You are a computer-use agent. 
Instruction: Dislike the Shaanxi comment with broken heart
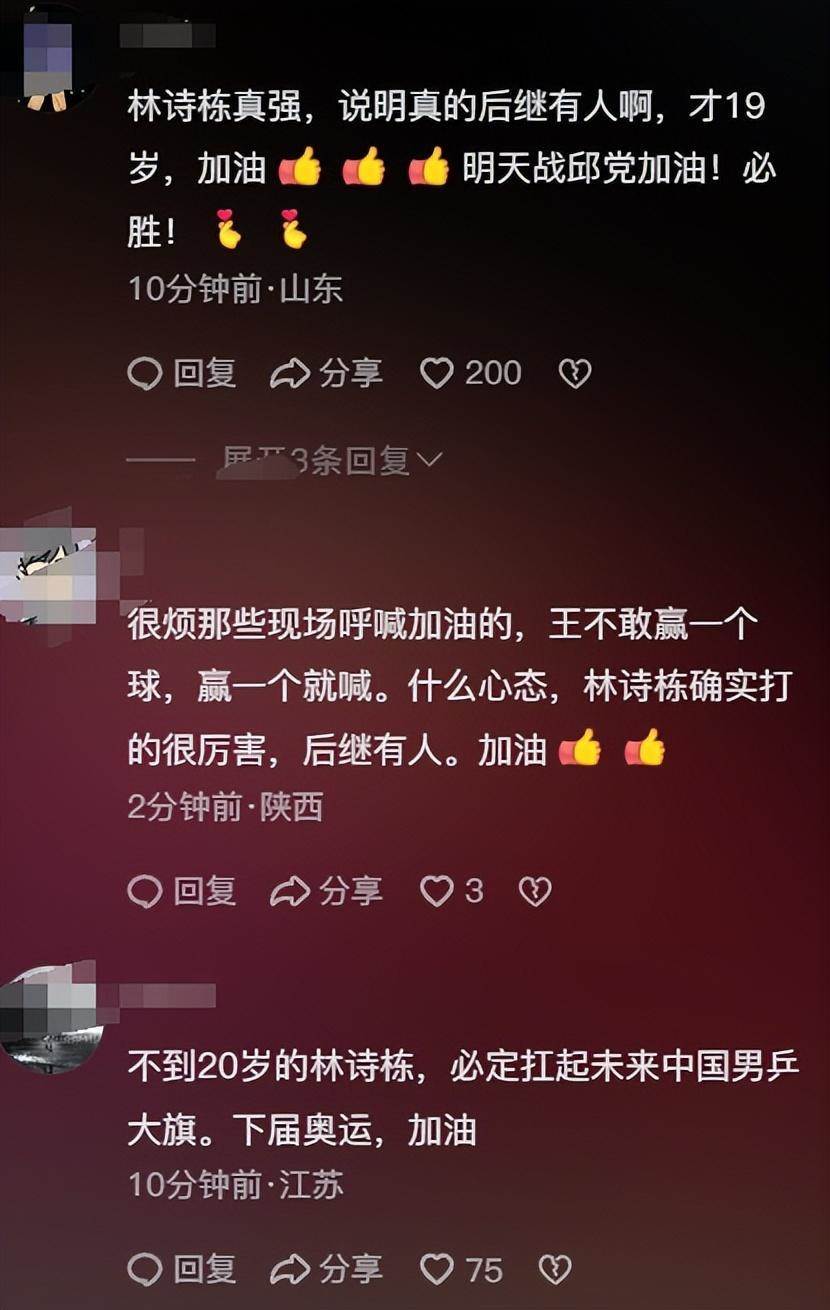pos(535,891)
